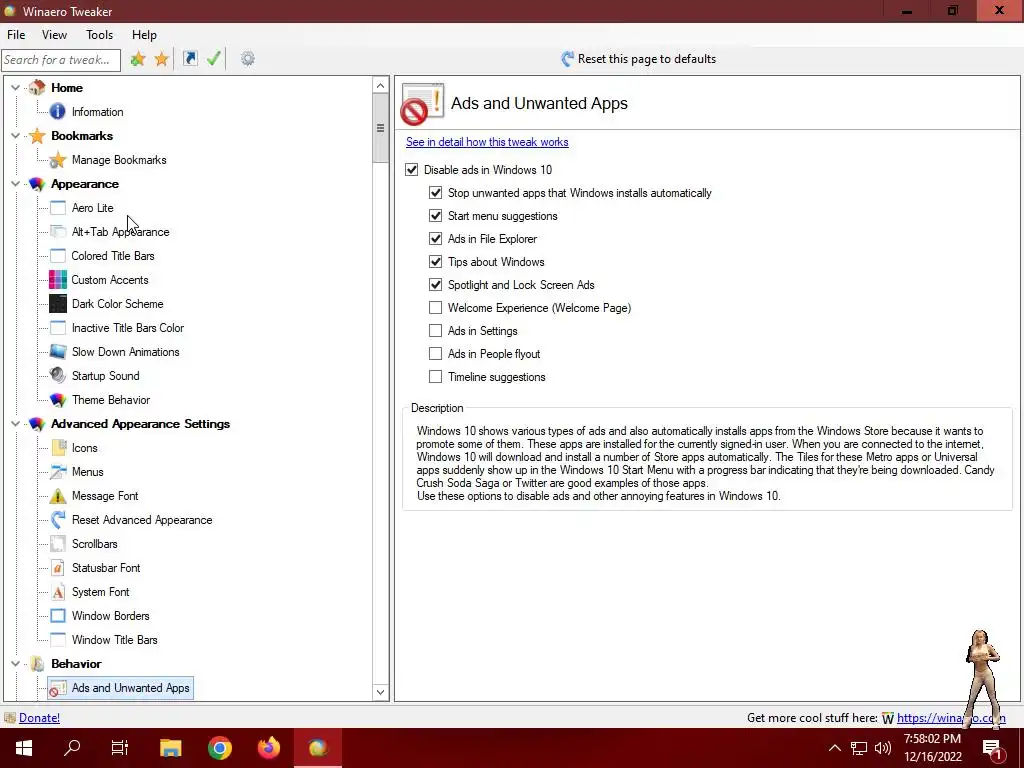Click the Window Borders icon
The image size is (1024, 768).
click(57, 616)
